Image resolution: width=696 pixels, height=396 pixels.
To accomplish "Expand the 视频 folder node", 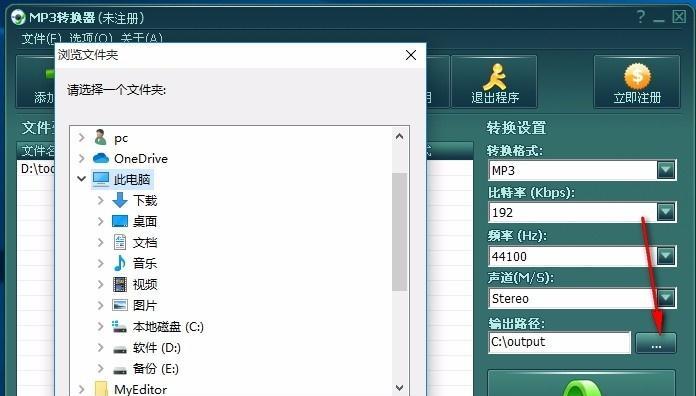I will click(x=101, y=284).
